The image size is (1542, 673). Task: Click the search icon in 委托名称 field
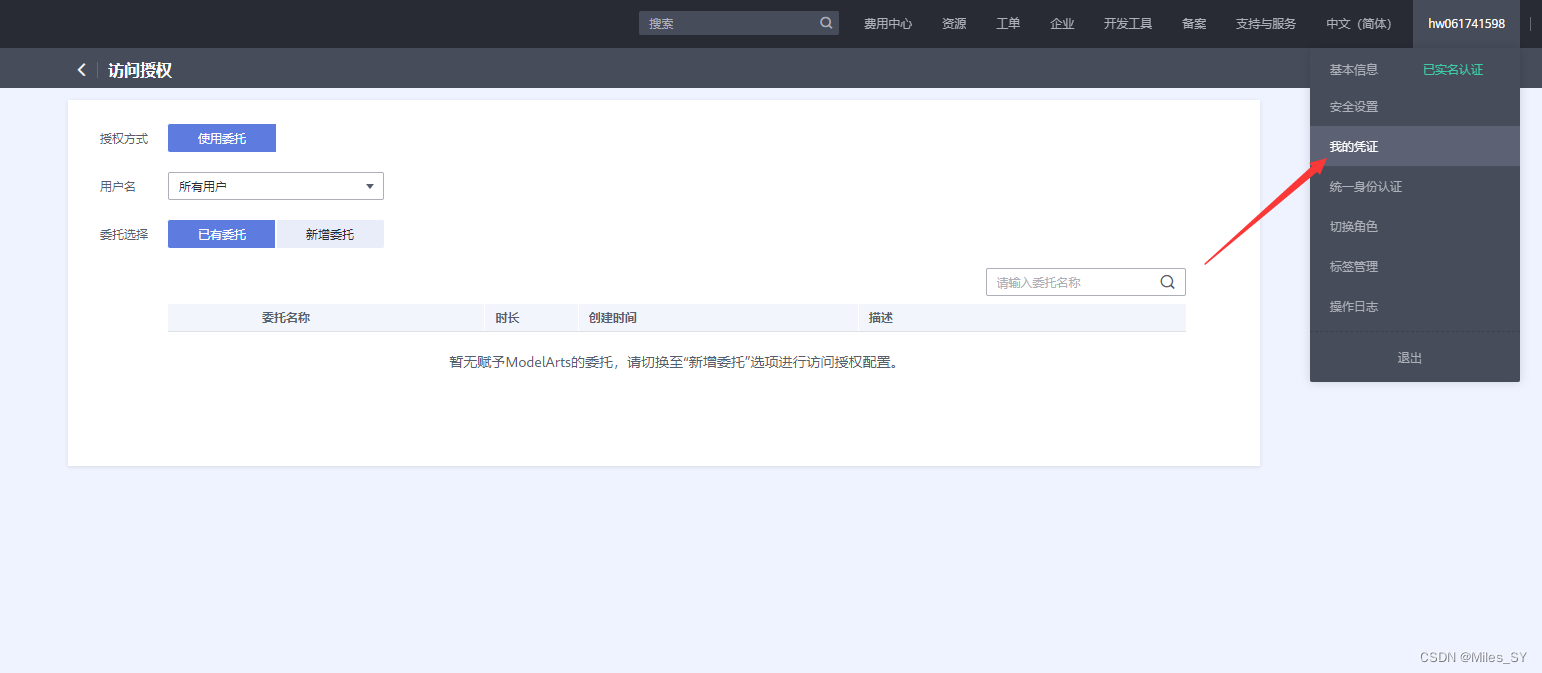point(1167,282)
